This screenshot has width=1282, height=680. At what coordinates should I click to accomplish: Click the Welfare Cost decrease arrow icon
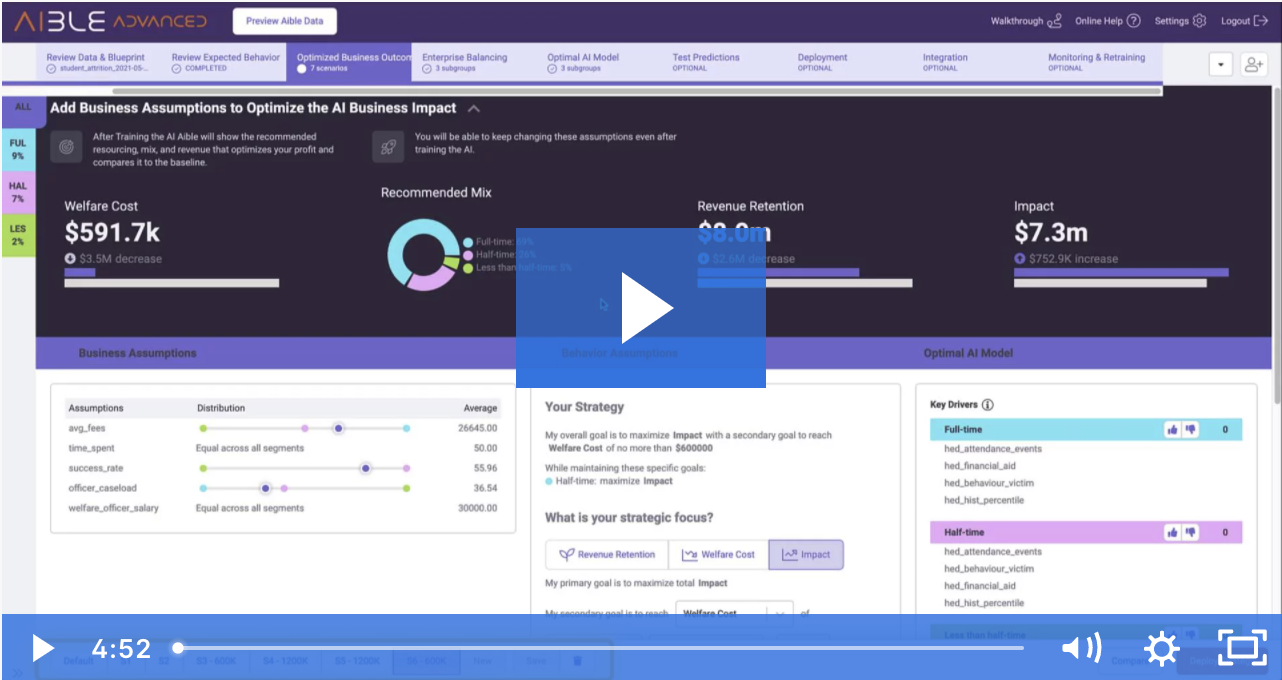click(x=70, y=259)
